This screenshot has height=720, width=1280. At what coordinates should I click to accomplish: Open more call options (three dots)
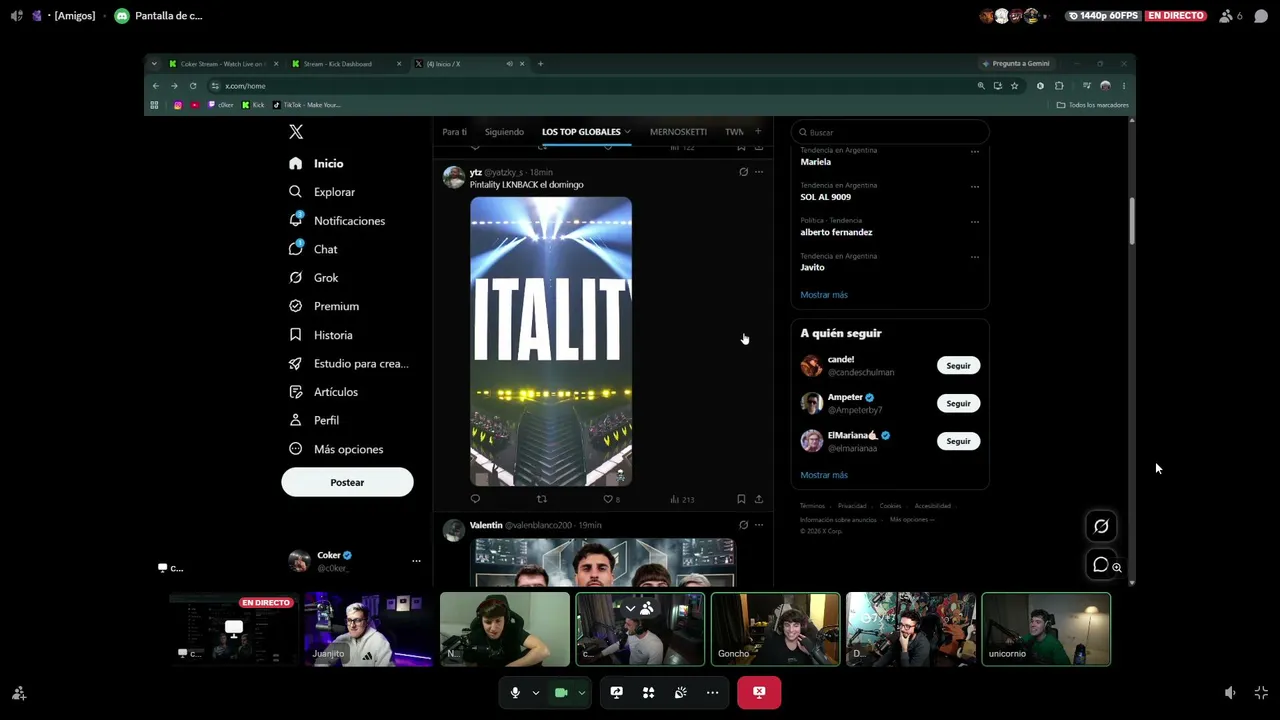712,692
